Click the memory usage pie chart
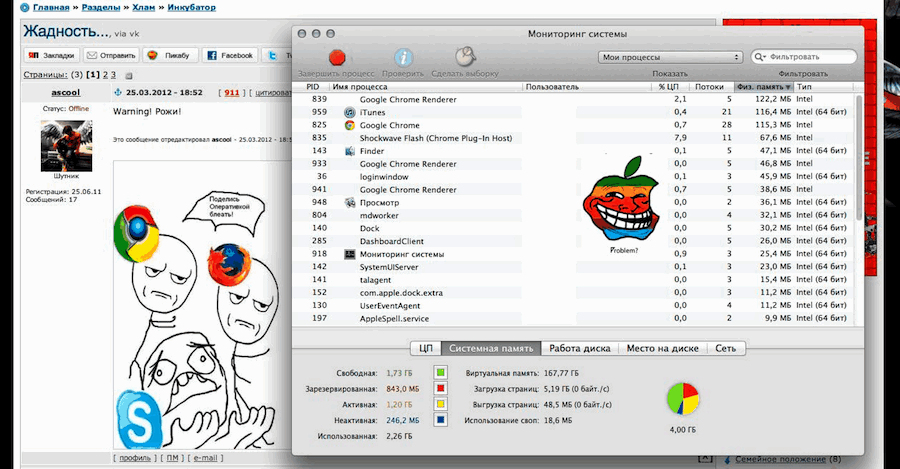The width and height of the screenshot is (900, 469). [x=682, y=399]
